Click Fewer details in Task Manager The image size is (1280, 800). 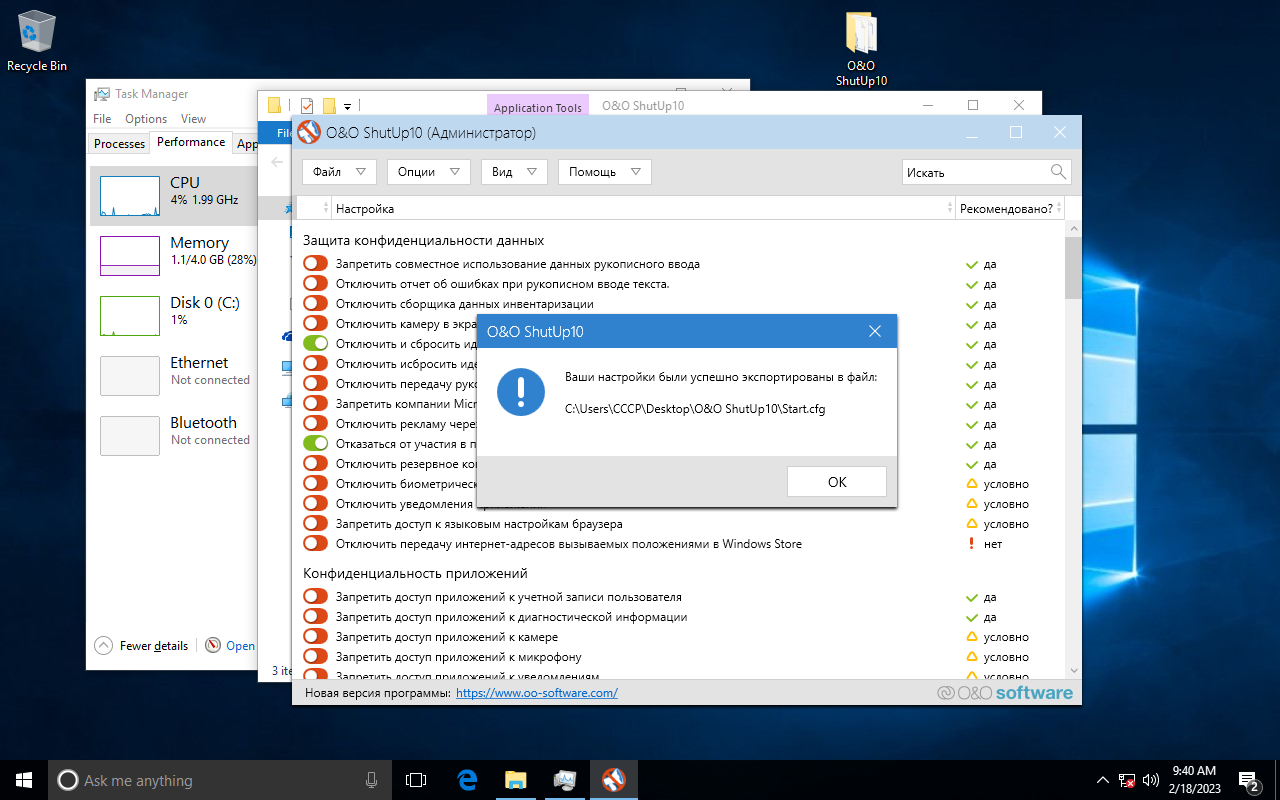pos(141,646)
